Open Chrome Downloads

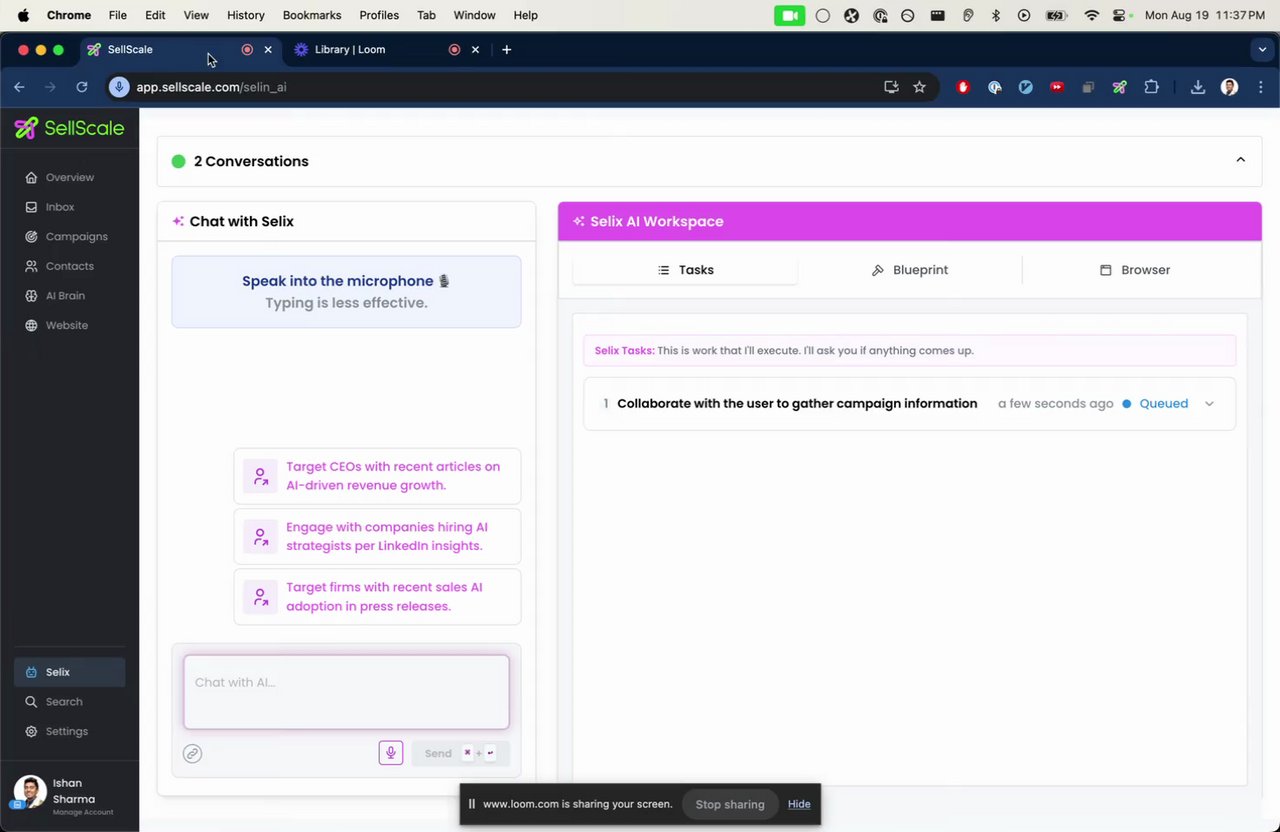(1198, 87)
